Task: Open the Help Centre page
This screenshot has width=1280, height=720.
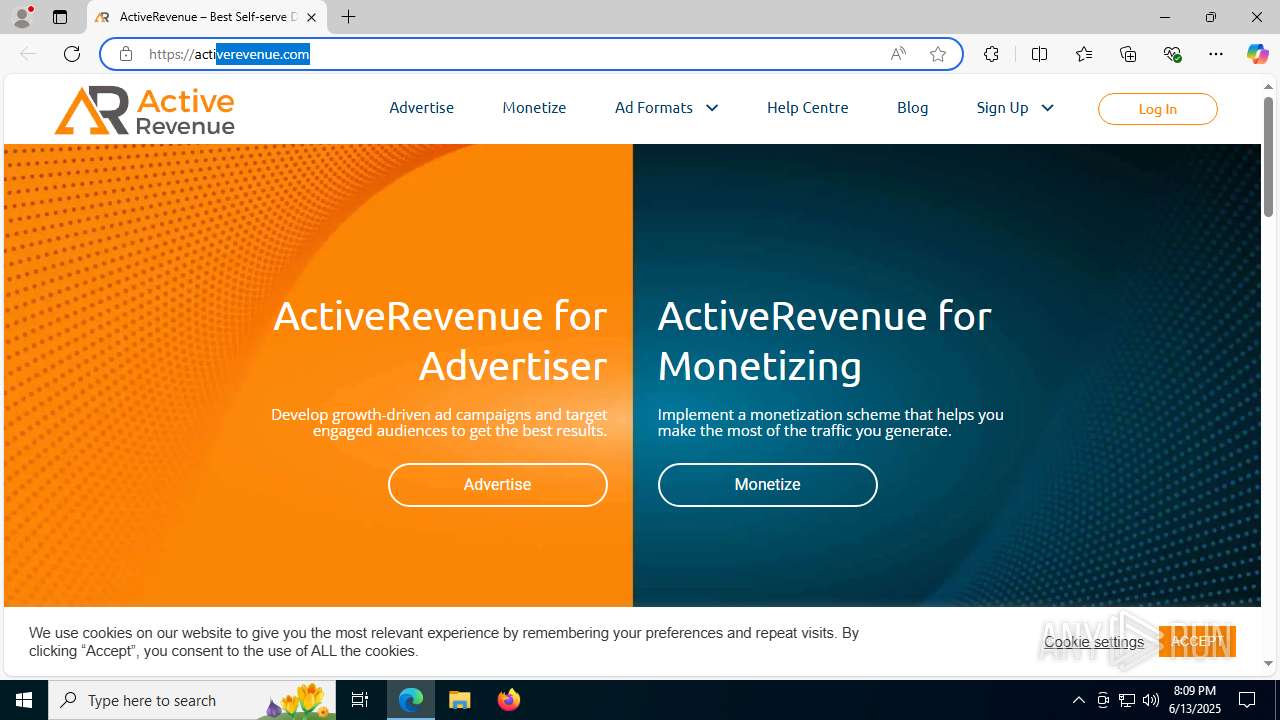Action: [807, 107]
